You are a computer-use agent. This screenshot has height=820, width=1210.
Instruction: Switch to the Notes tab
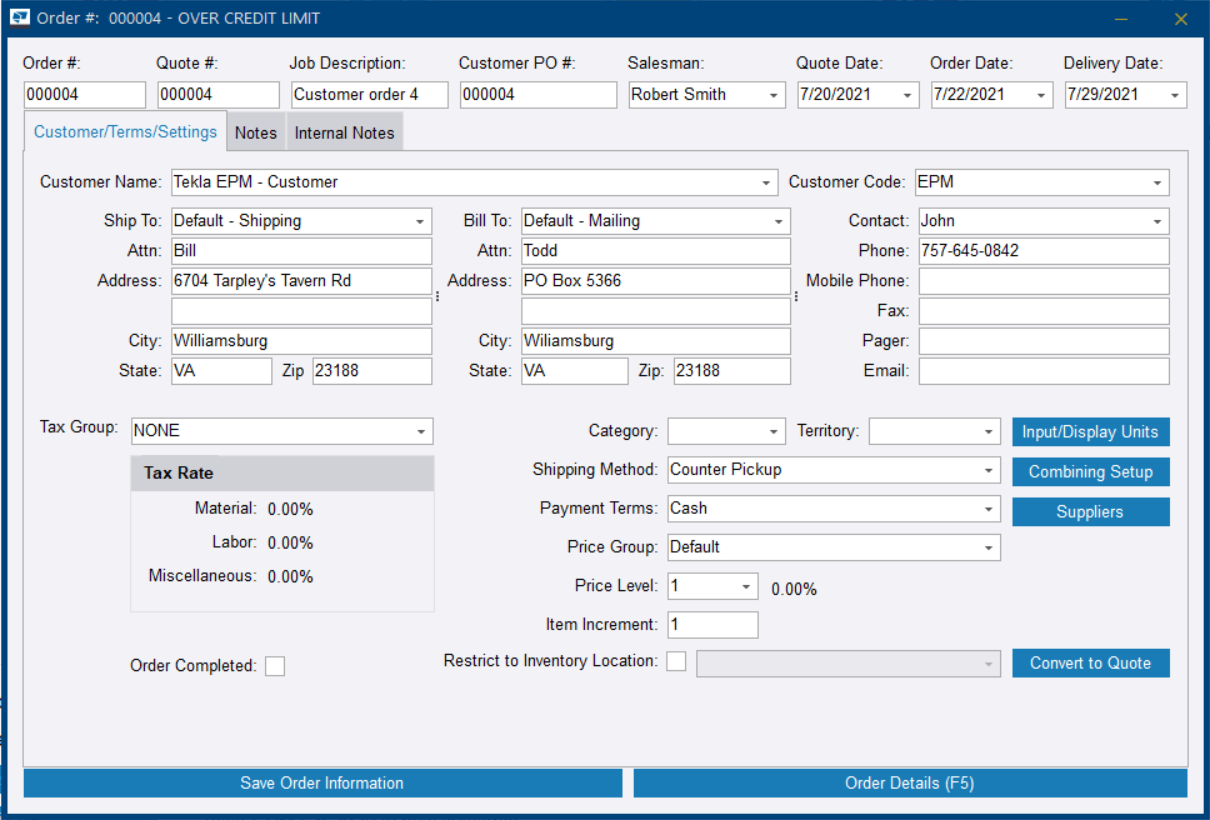tap(256, 133)
